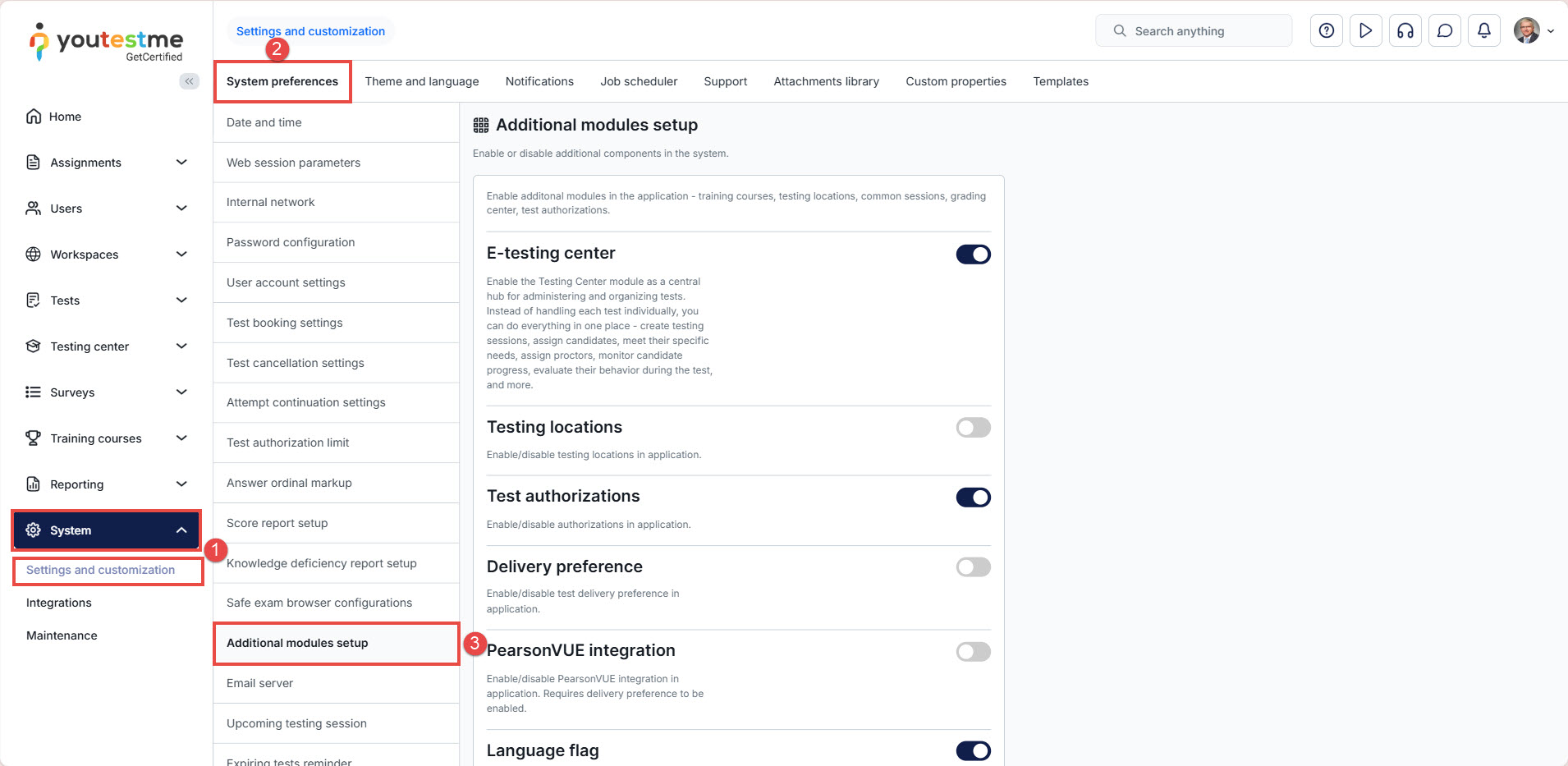Screen dimensions: 1568x766
Task: Expand the Assignments menu chevron
Action: click(x=181, y=163)
